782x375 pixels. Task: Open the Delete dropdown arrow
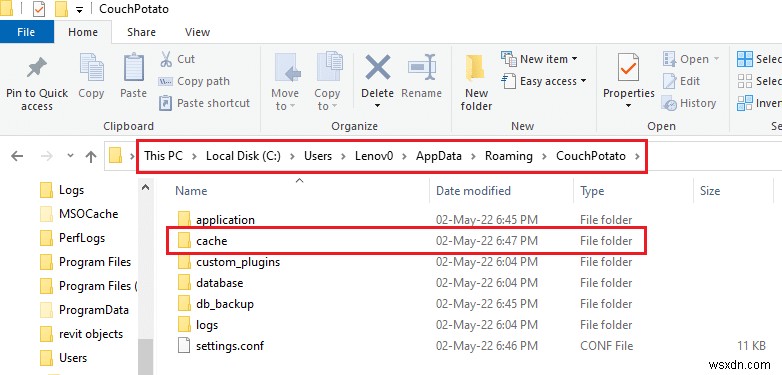pos(378,106)
